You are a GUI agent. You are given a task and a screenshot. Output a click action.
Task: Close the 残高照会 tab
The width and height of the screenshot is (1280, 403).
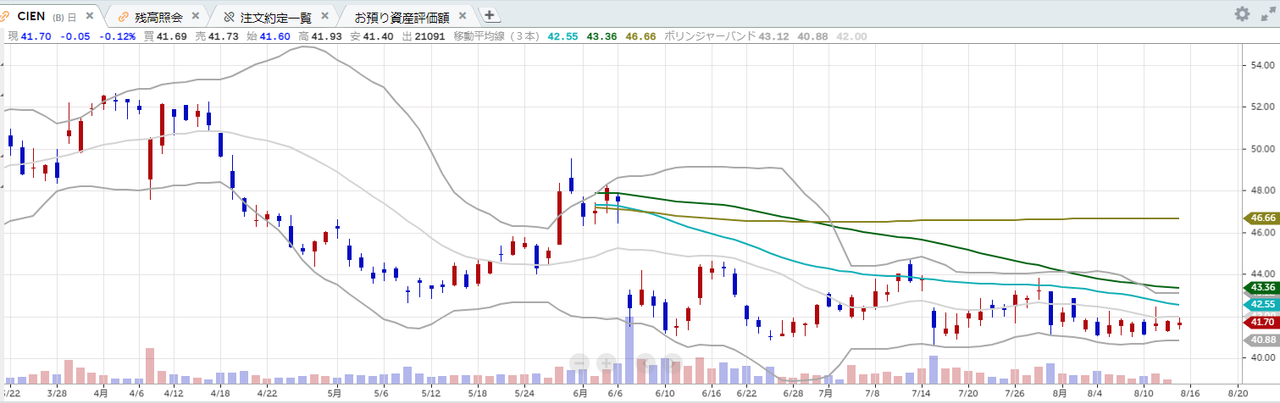pyautogui.click(x=196, y=17)
